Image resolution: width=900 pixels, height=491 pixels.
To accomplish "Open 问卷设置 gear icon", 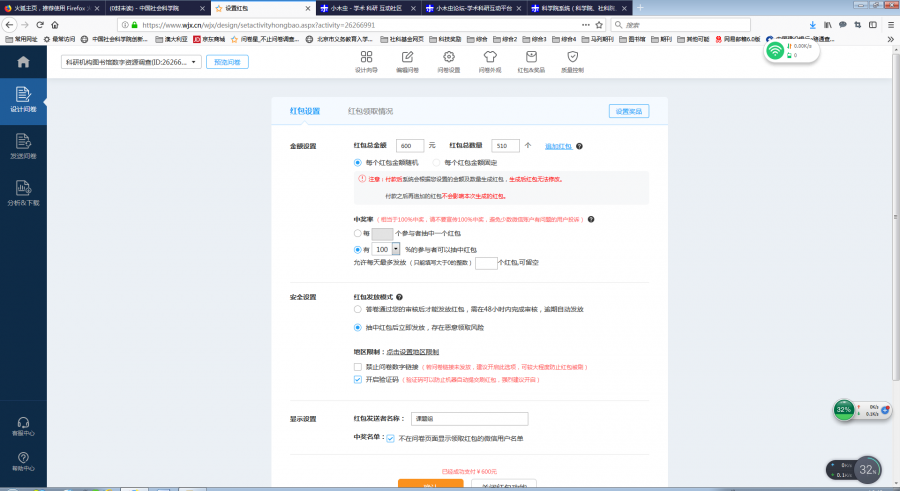I will point(448,62).
